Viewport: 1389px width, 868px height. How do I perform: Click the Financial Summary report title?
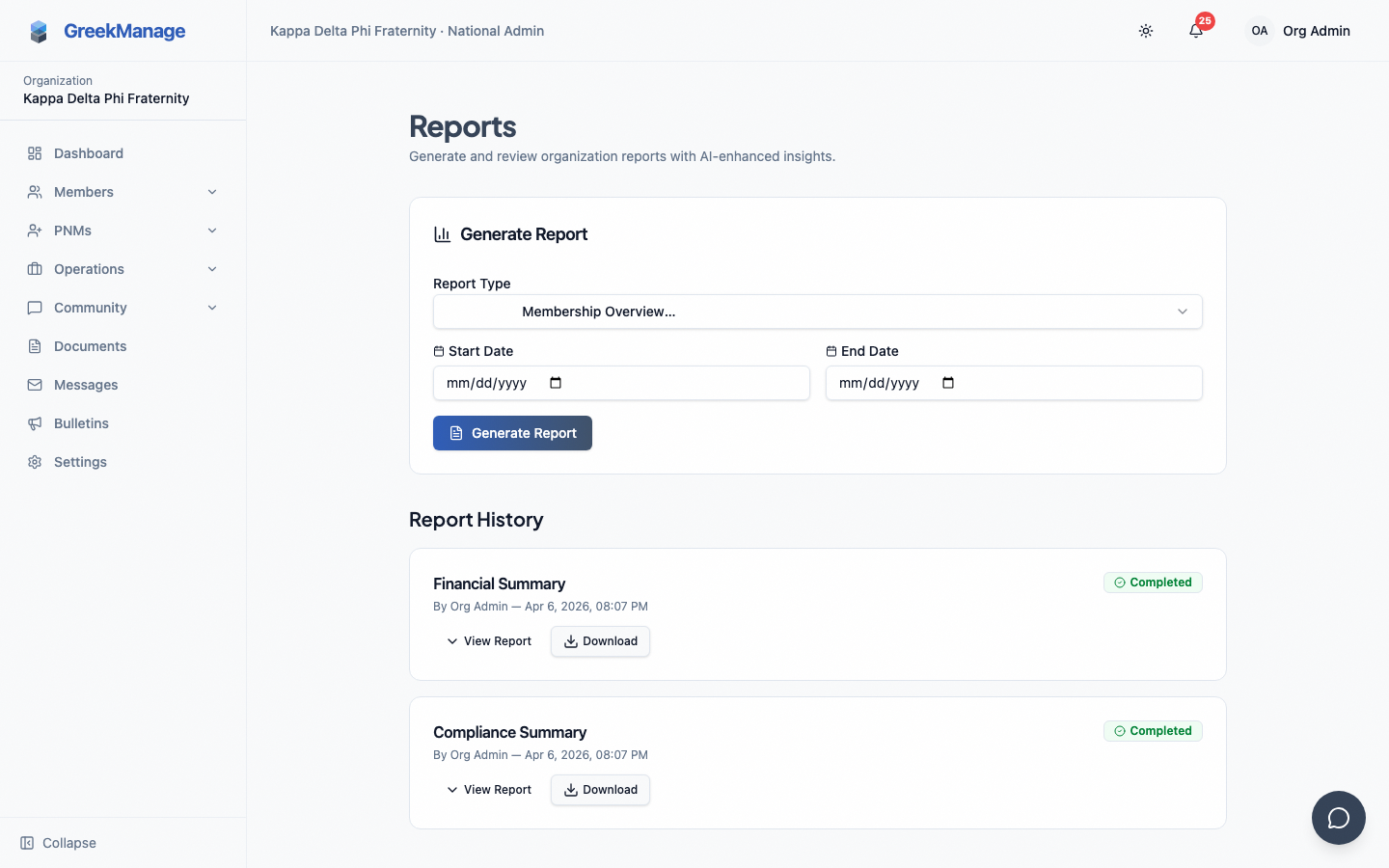pyautogui.click(x=499, y=583)
